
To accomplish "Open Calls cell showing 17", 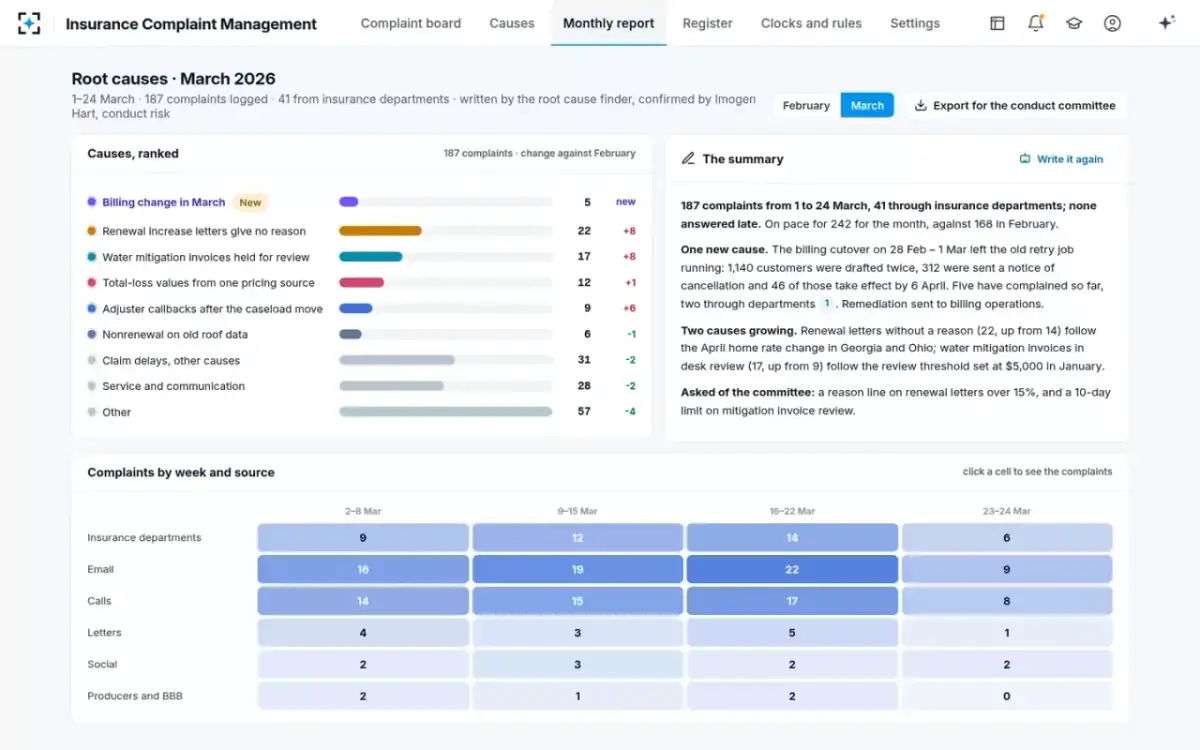I will (x=792, y=601).
